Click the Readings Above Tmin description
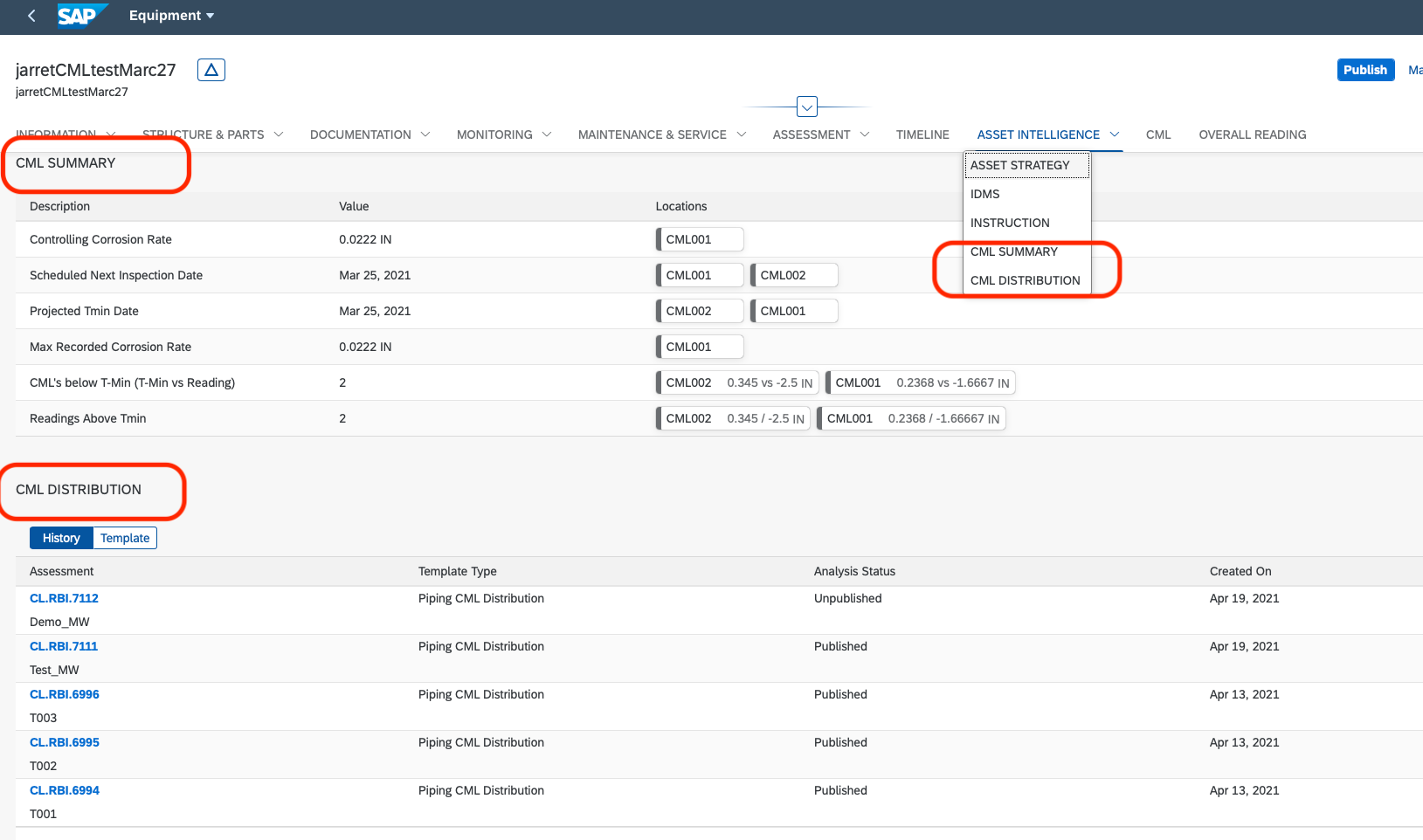The width and height of the screenshot is (1423, 840). coord(87,418)
